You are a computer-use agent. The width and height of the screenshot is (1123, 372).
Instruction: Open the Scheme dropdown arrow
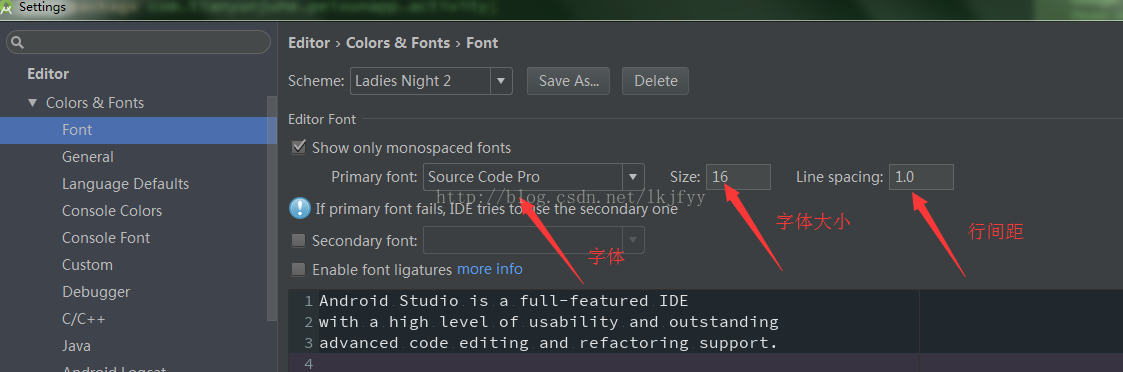coord(501,81)
